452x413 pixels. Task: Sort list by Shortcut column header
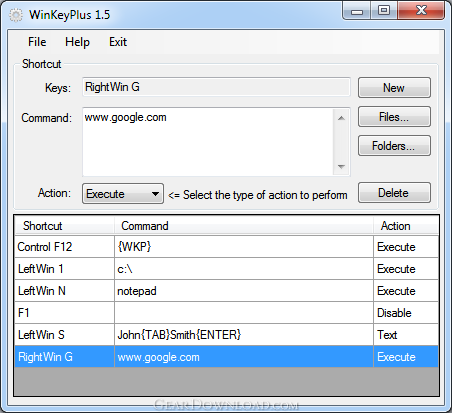tap(64, 226)
